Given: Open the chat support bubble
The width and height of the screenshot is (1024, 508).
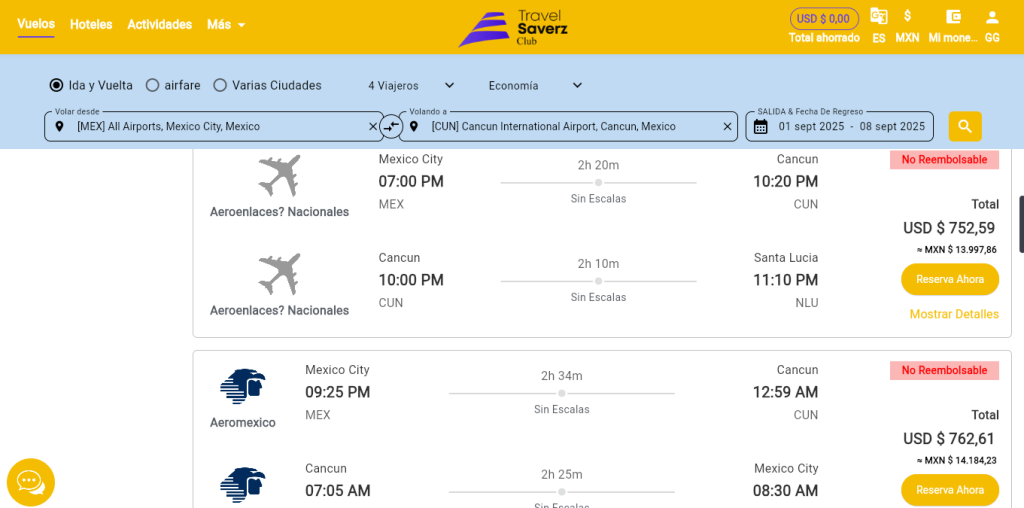Looking at the screenshot, I should pyautogui.click(x=31, y=483).
